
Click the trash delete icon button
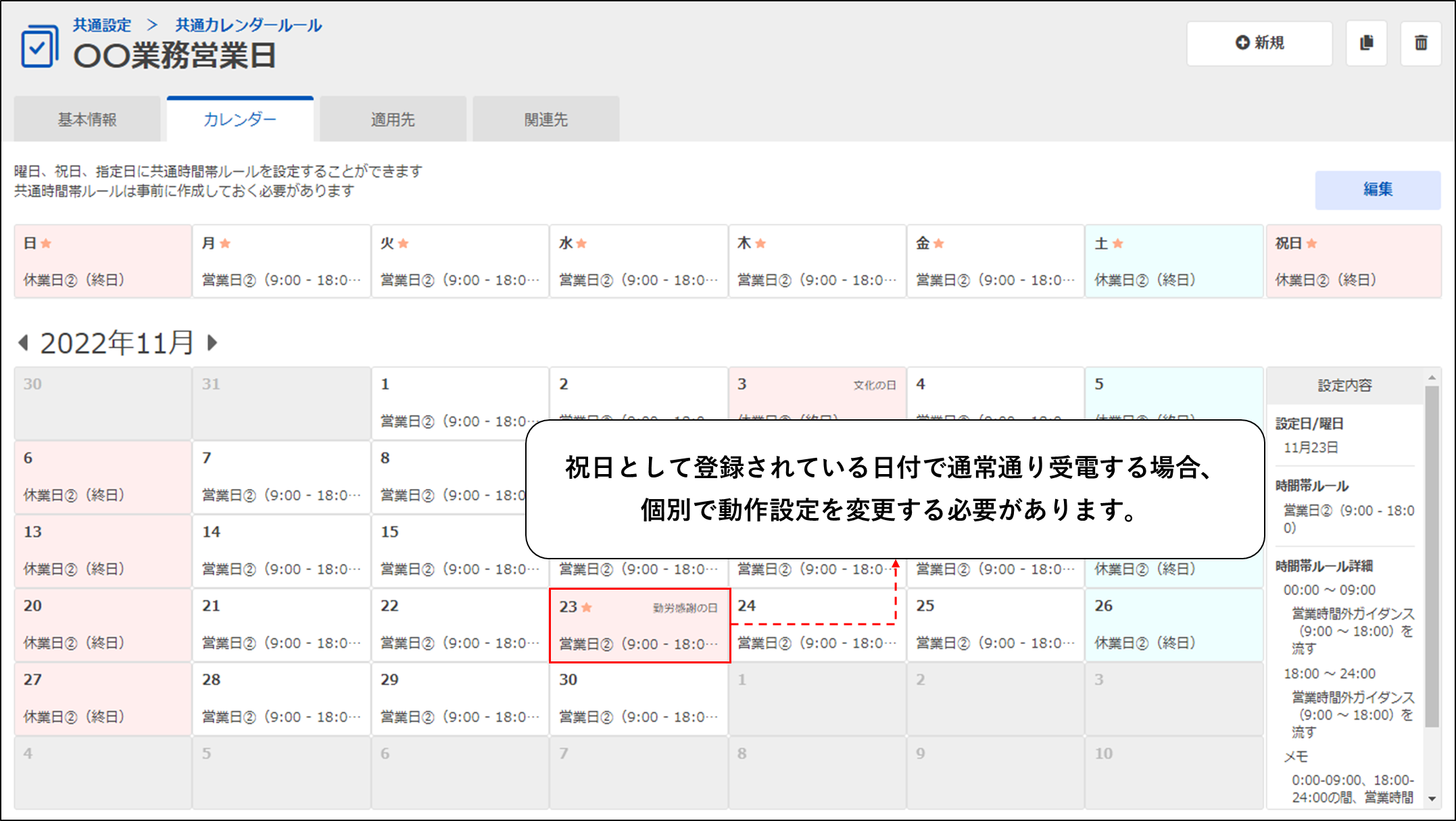[x=1421, y=43]
